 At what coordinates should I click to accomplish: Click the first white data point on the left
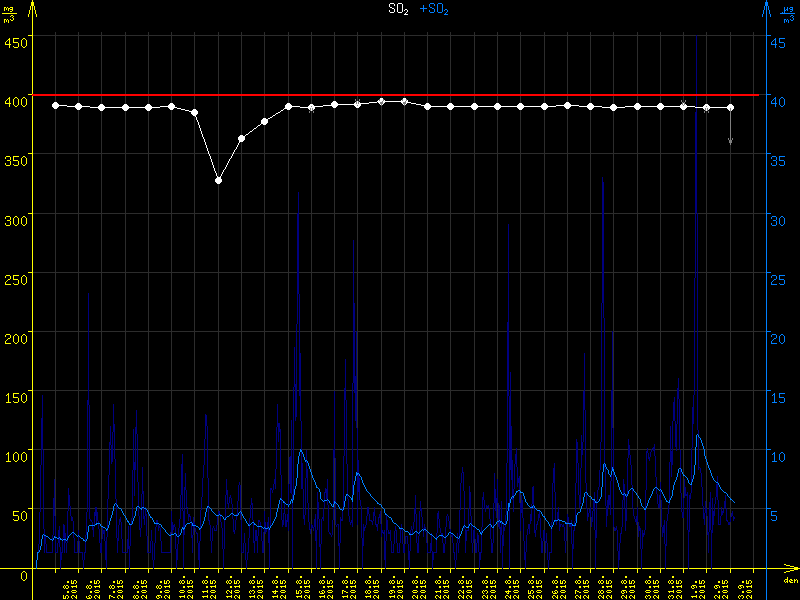(x=56, y=105)
